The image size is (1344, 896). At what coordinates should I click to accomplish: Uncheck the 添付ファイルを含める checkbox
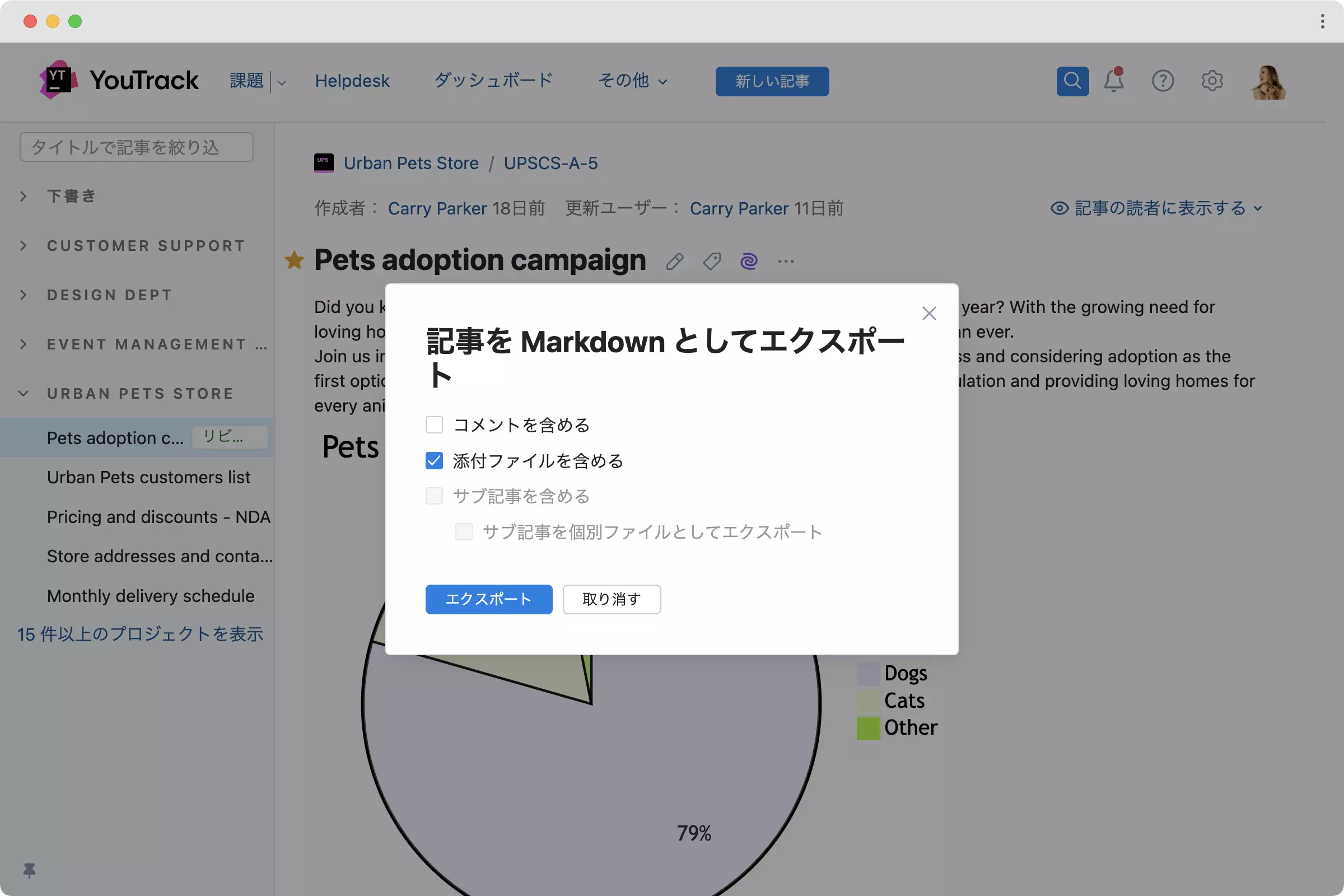(435, 460)
